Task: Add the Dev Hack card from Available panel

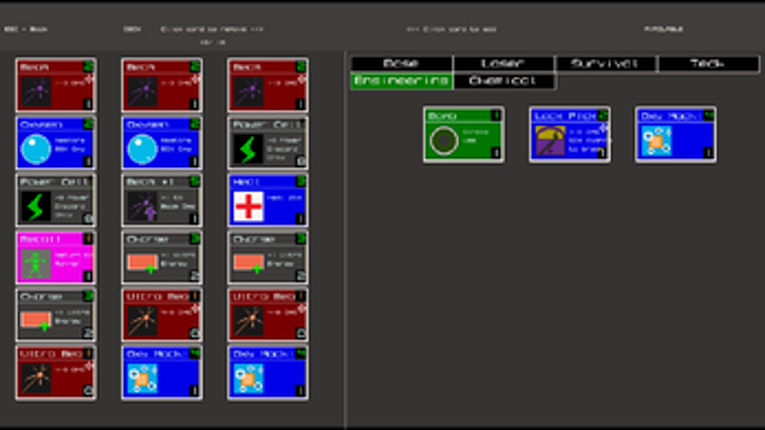Action: [676, 135]
